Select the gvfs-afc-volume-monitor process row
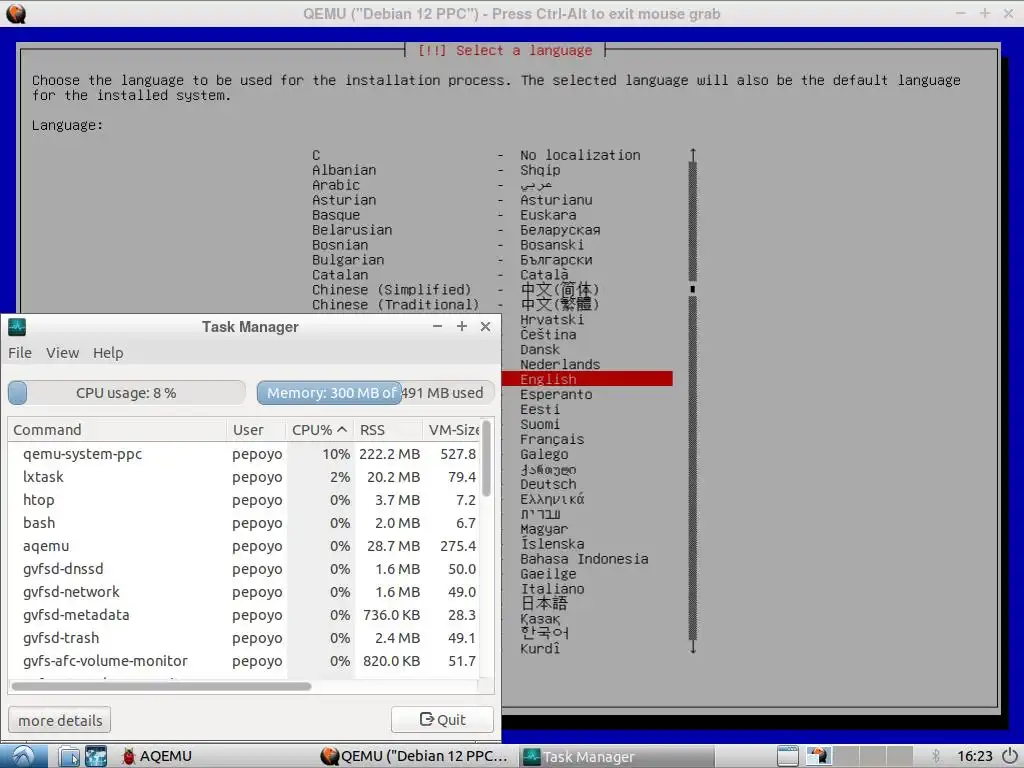This screenshot has height=768, width=1024. point(244,661)
